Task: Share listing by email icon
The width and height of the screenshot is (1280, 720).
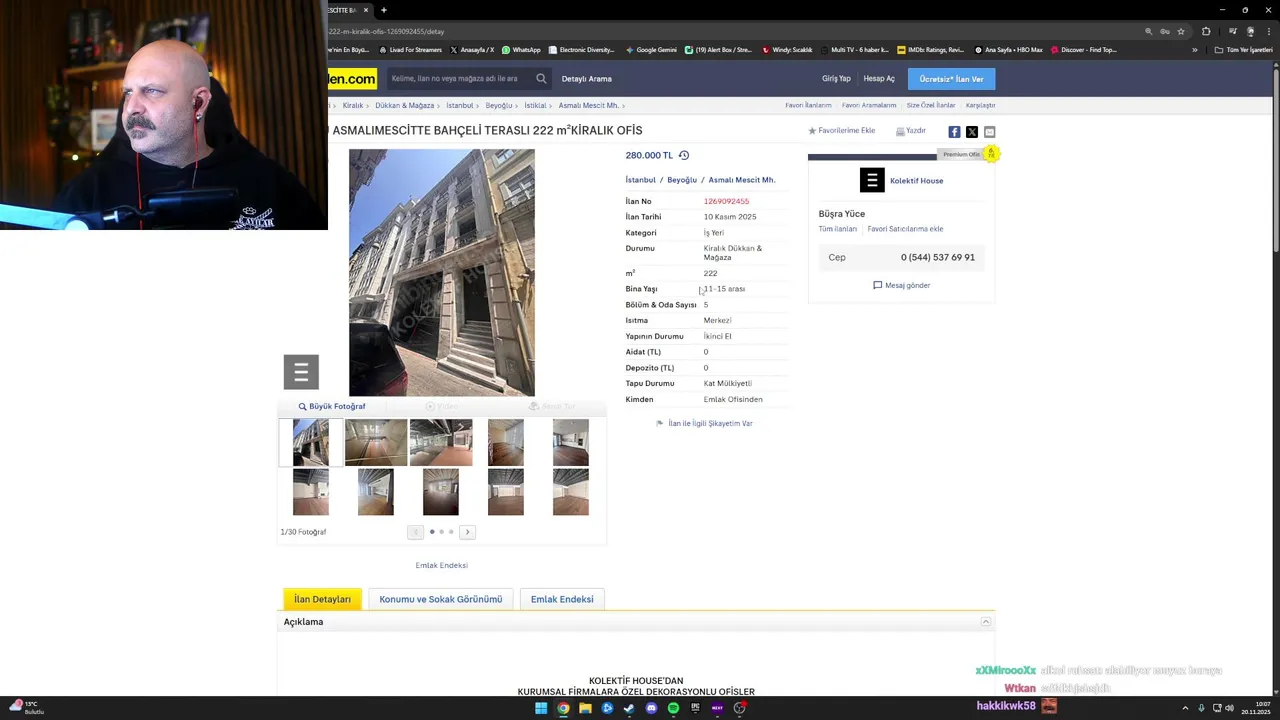Action: (x=990, y=132)
